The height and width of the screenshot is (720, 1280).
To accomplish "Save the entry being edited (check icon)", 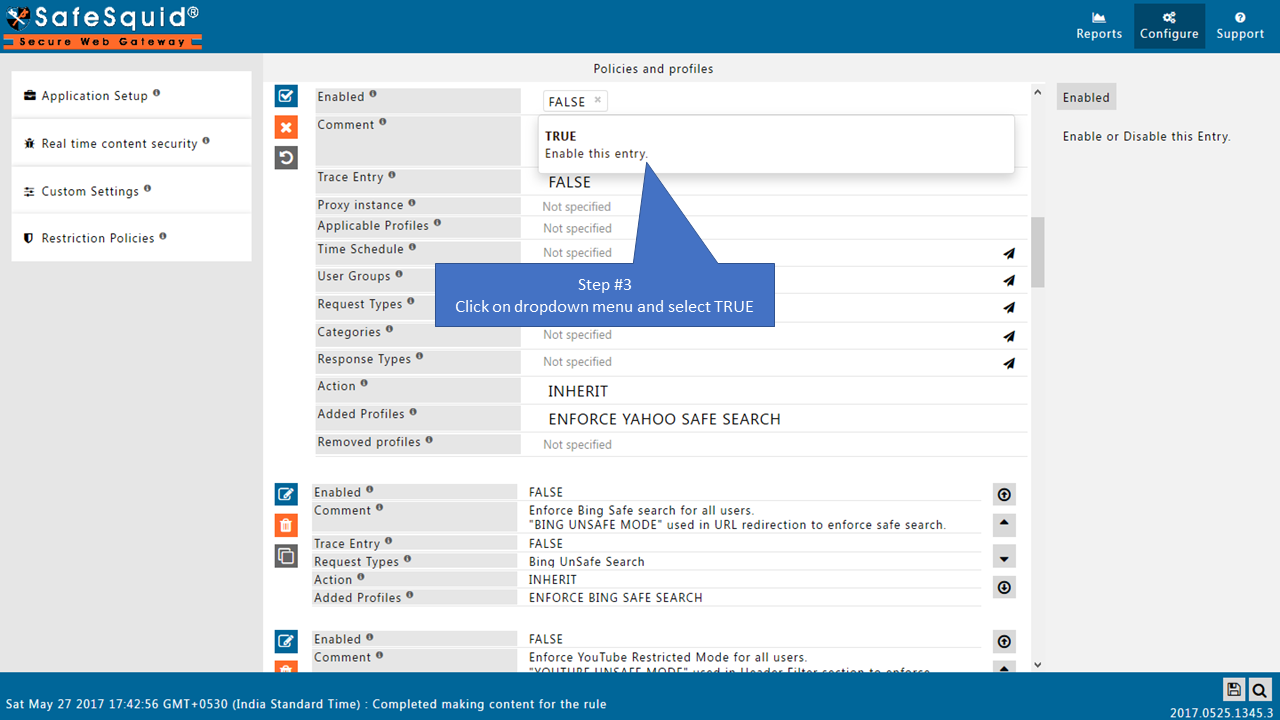I will click(286, 97).
